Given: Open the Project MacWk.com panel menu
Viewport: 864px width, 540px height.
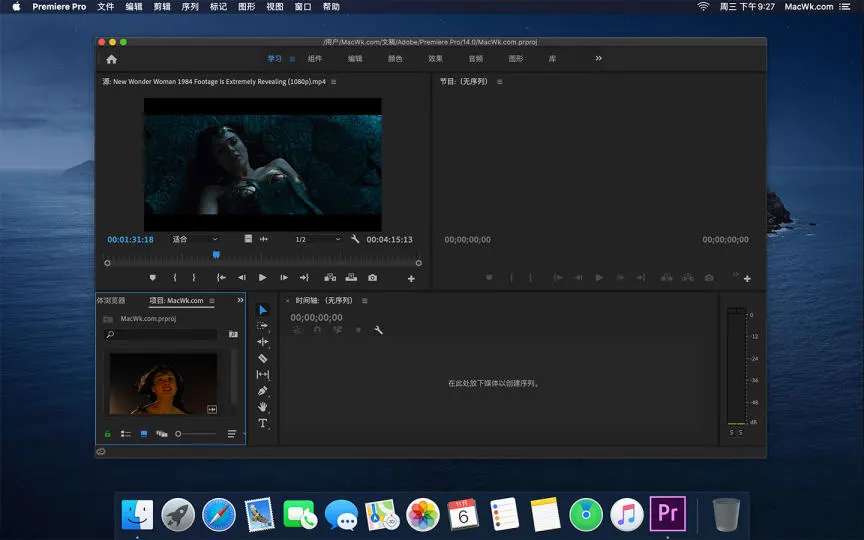Looking at the screenshot, I should point(212,301).
